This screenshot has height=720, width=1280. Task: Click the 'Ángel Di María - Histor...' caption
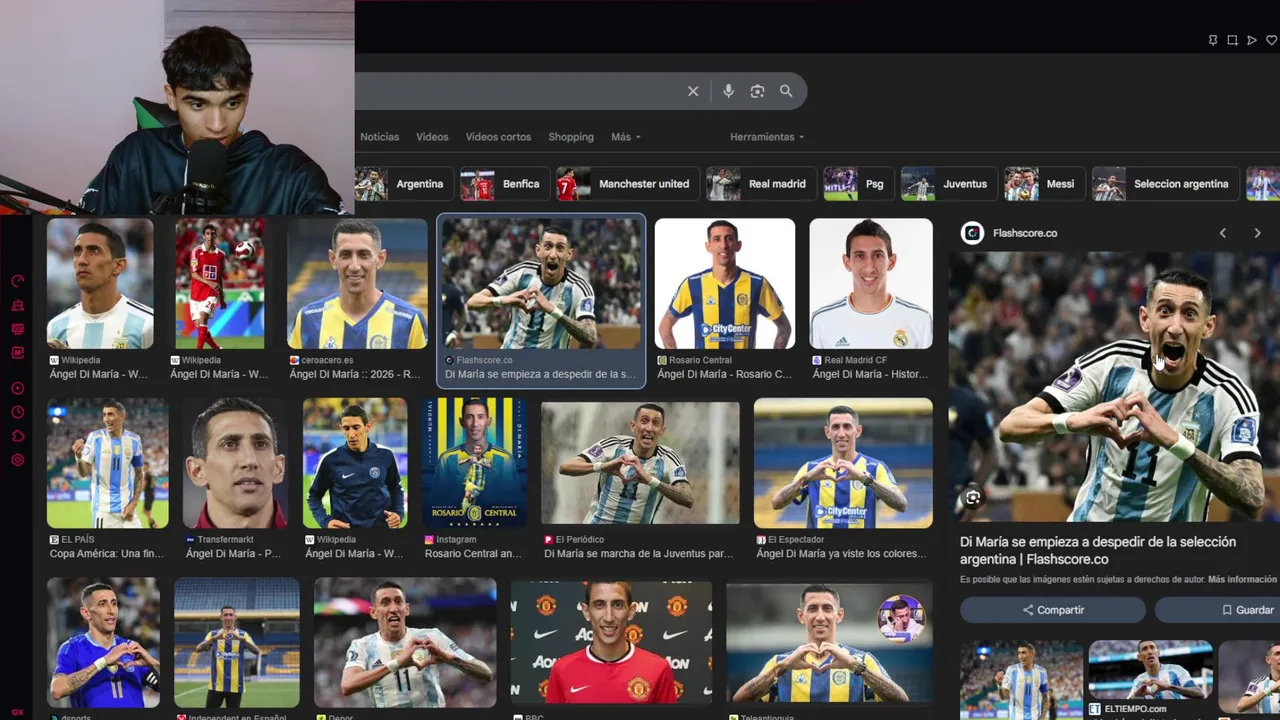pos(871,374)
